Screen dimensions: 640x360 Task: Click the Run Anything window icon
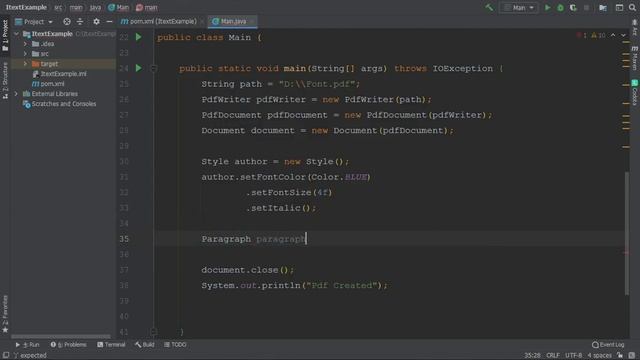coord(619,7)
